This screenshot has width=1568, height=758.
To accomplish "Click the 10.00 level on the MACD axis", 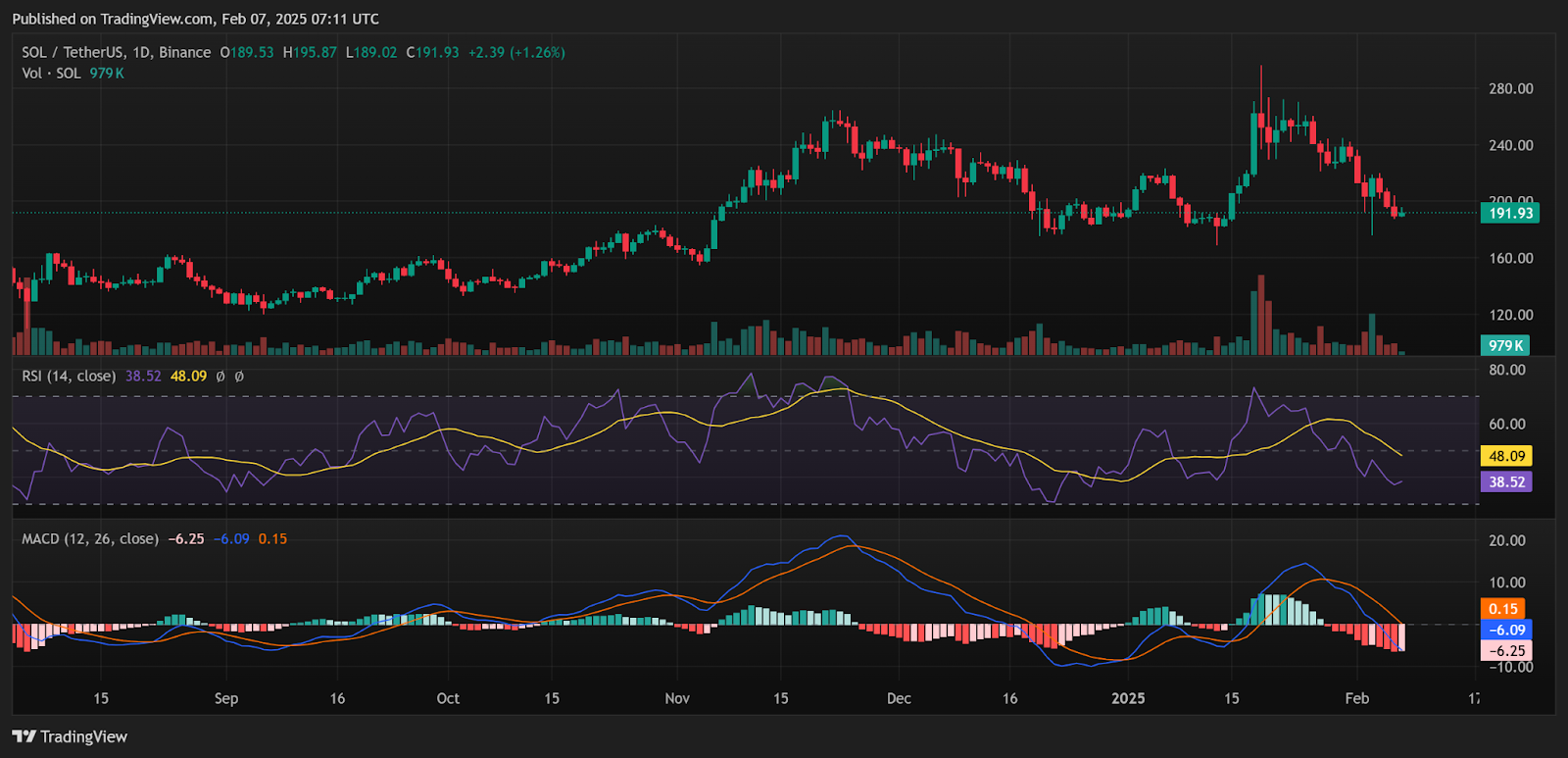I will tap(1507, 582).
